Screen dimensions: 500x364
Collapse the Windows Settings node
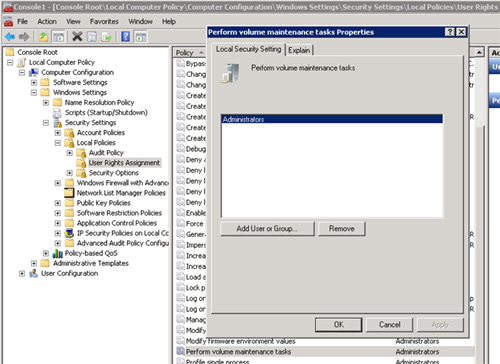point(34,92)
